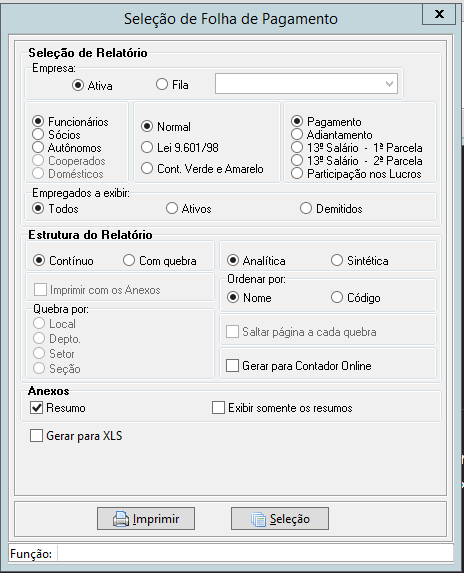This screenshot has width=464, height=573.
Task: Click the Empregados a exibir label
Action: click(81, 193)
